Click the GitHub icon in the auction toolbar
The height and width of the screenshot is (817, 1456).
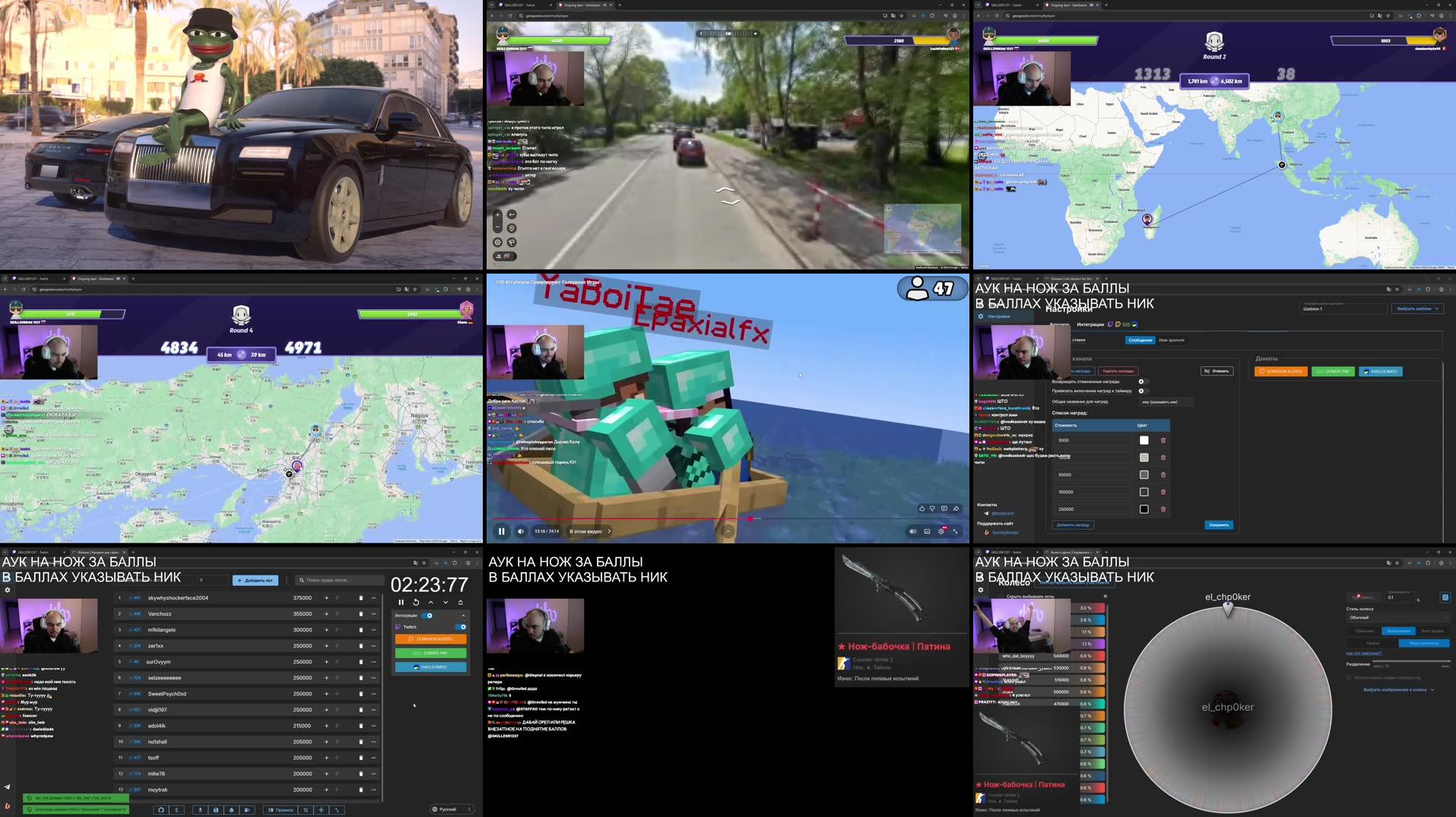pyautogui.click(x=161, y=809)
